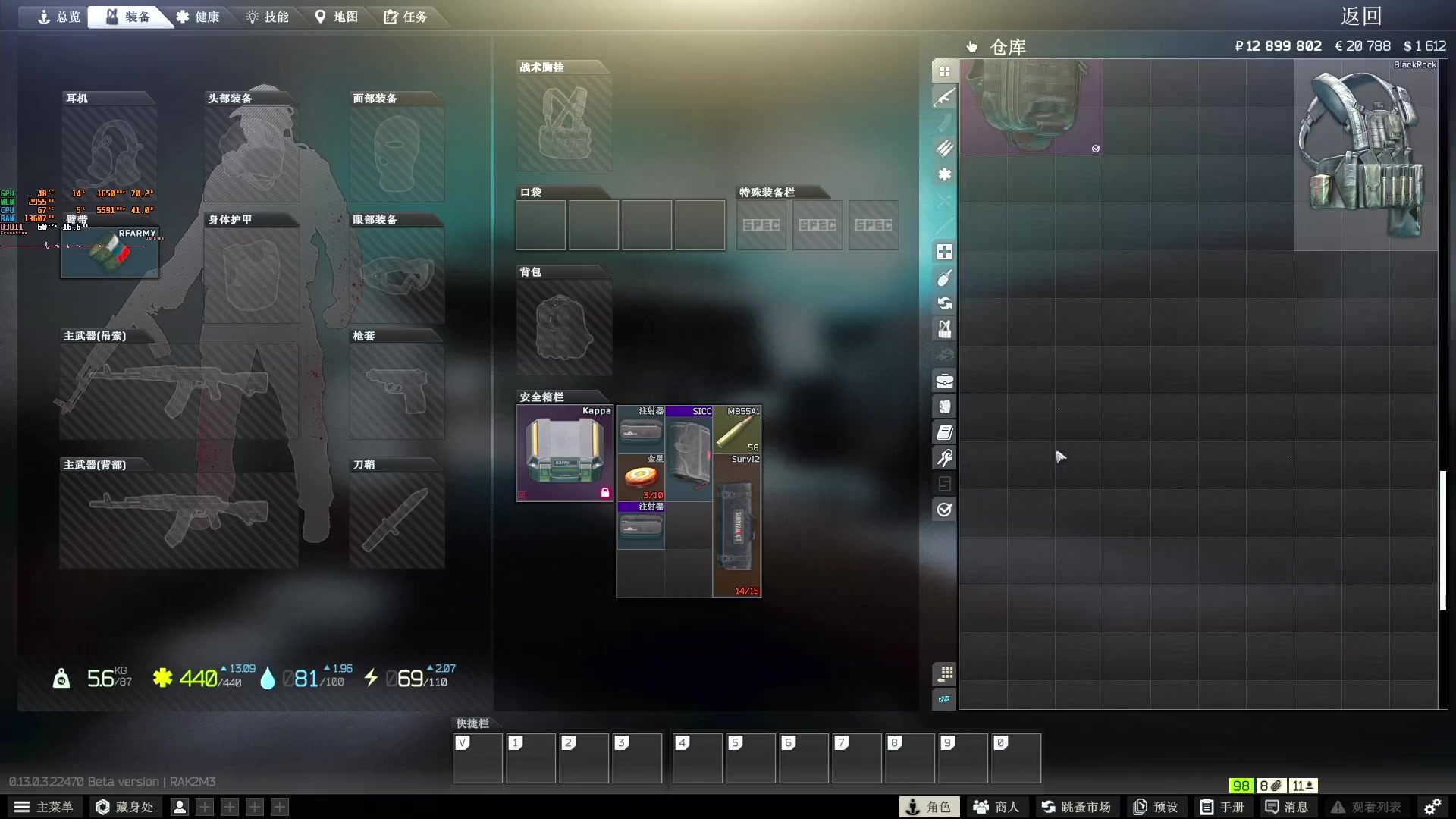Viewport: 1456px width, 819px height.
Task: Open the 总览 overview tab
Action: (x=58, y=17)
